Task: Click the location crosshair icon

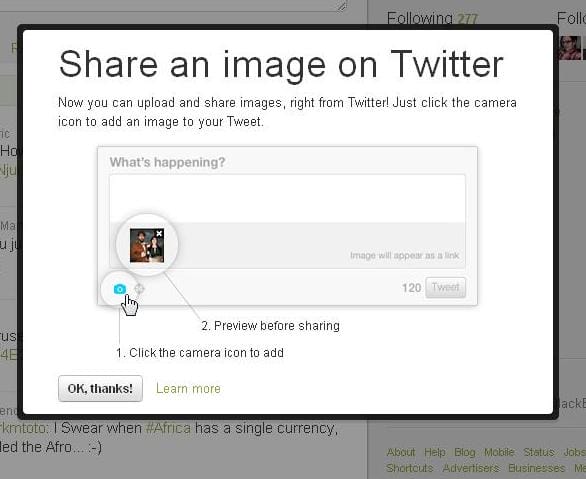Action: point(139,289)
